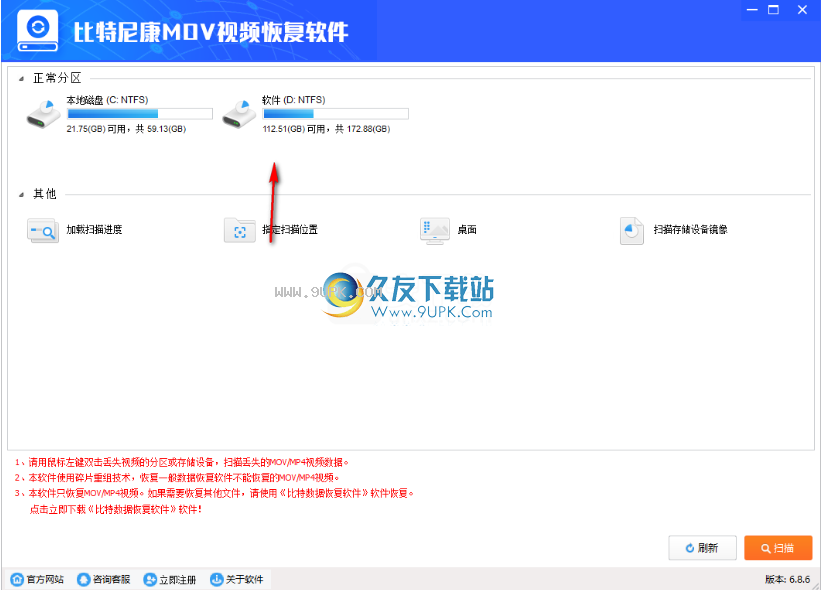The height and width of the screenshot is (590, 822).
Task: Open 关于软件 in bottom bar
Action: (244, 580)
